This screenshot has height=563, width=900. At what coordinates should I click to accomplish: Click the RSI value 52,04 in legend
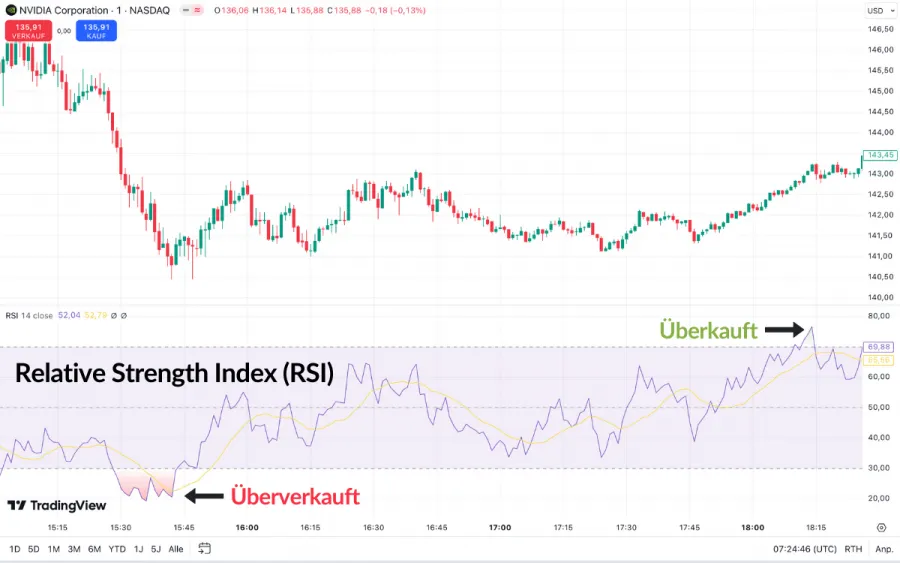(69, 316)
